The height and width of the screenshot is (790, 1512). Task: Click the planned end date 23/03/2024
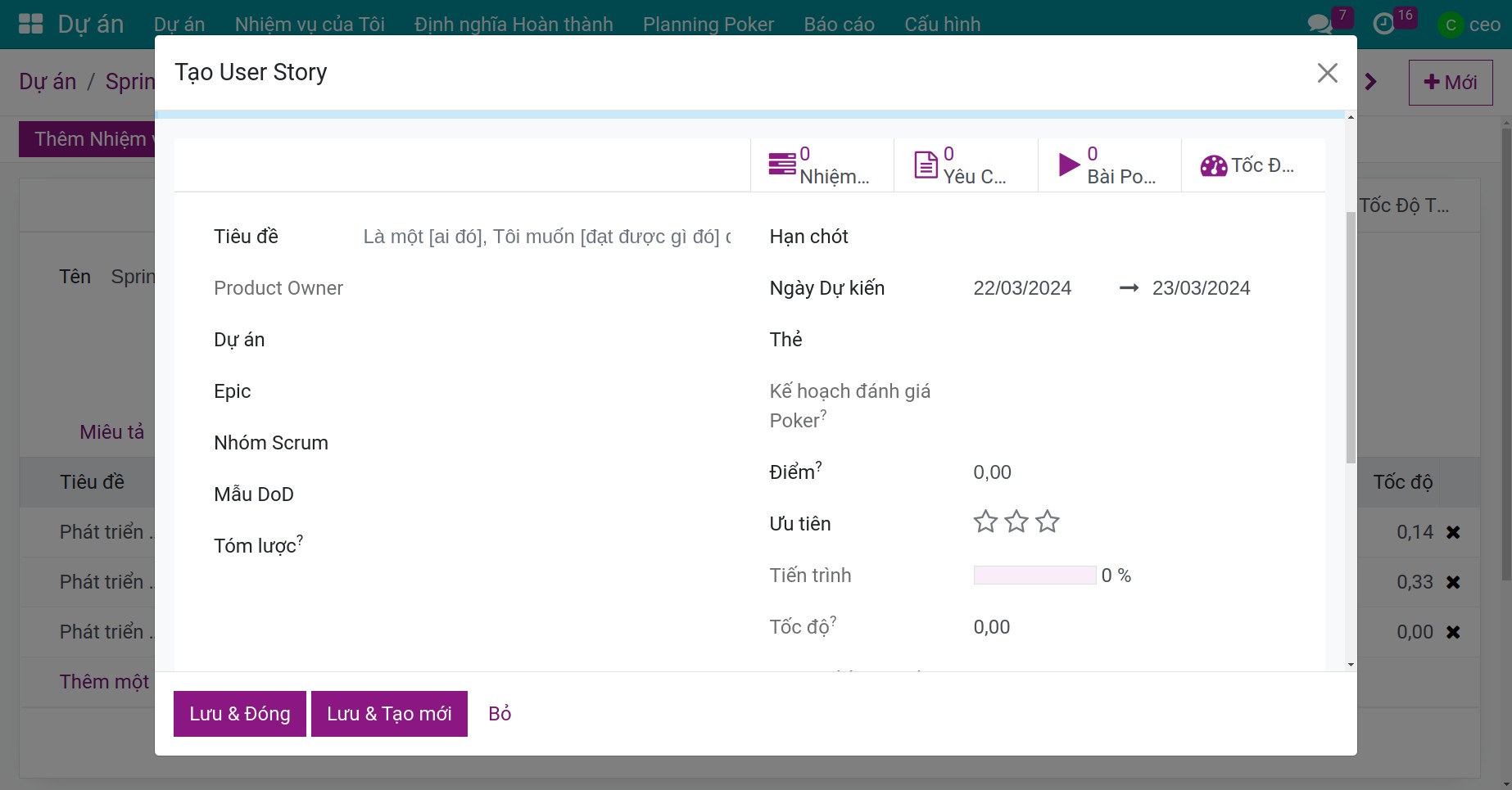point(1202,288)
